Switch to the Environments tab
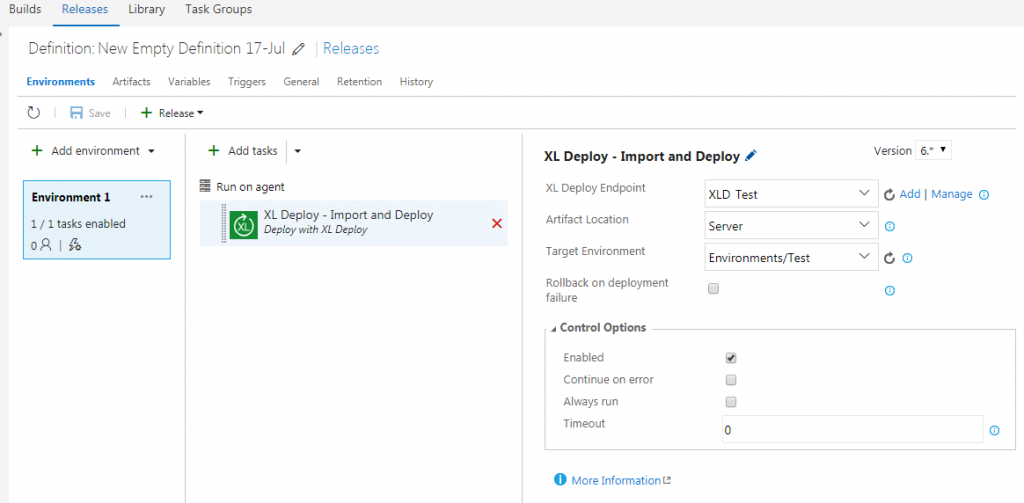Image resolution: width=1024 pixels, height=503 pixels. (61, 82)
